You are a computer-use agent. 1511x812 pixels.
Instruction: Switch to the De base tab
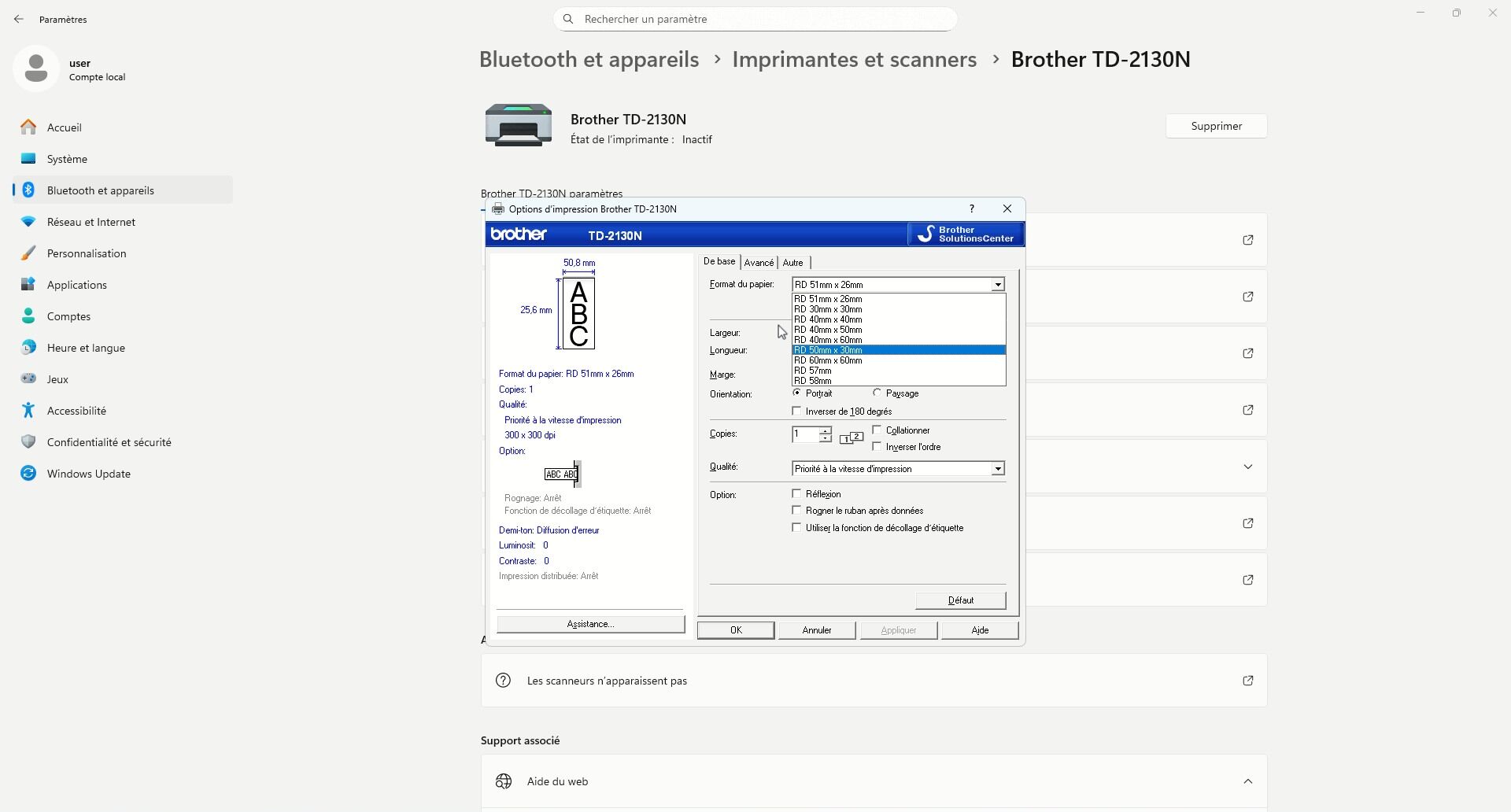719,261
